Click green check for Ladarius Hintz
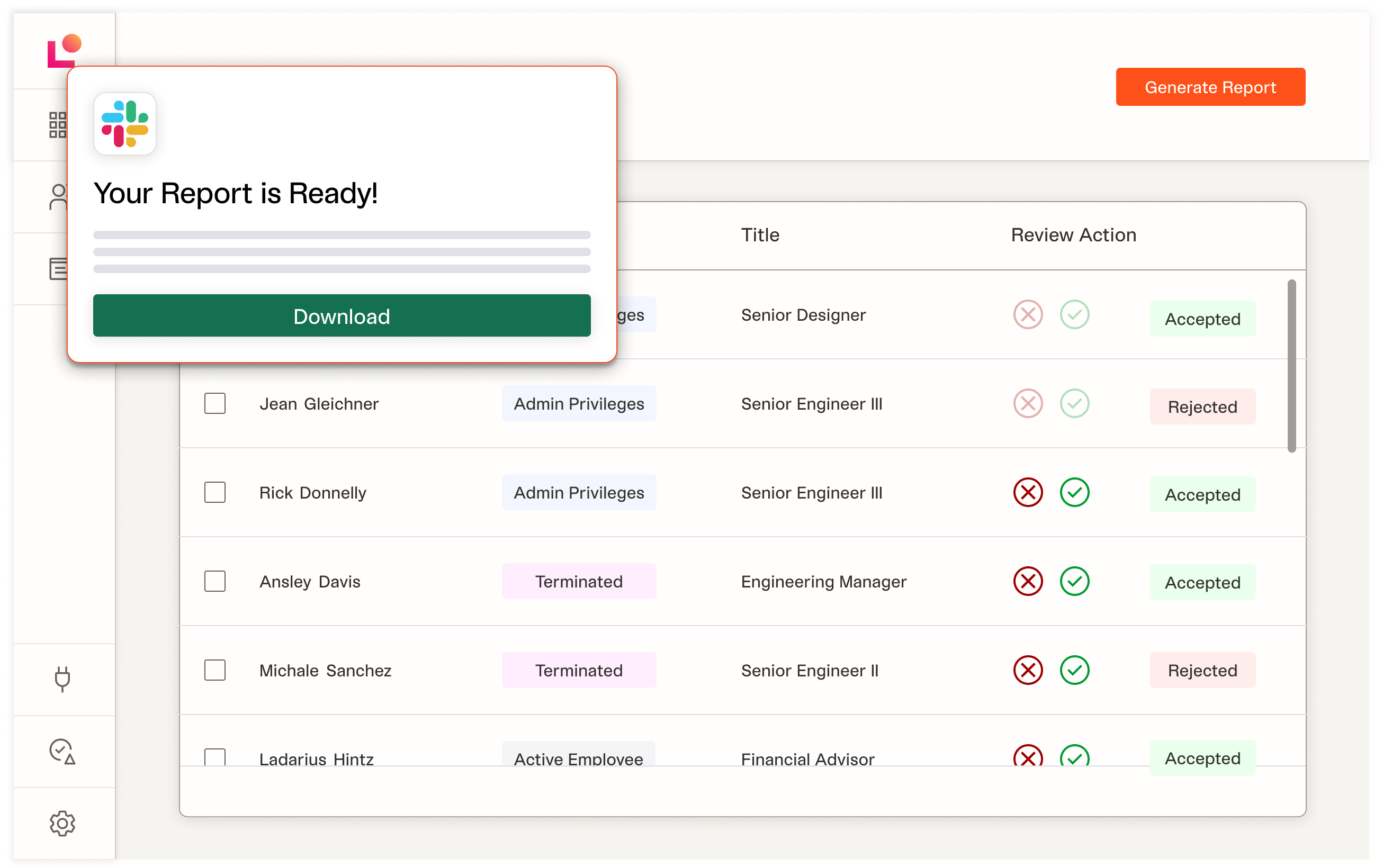 coord(1075,755)
